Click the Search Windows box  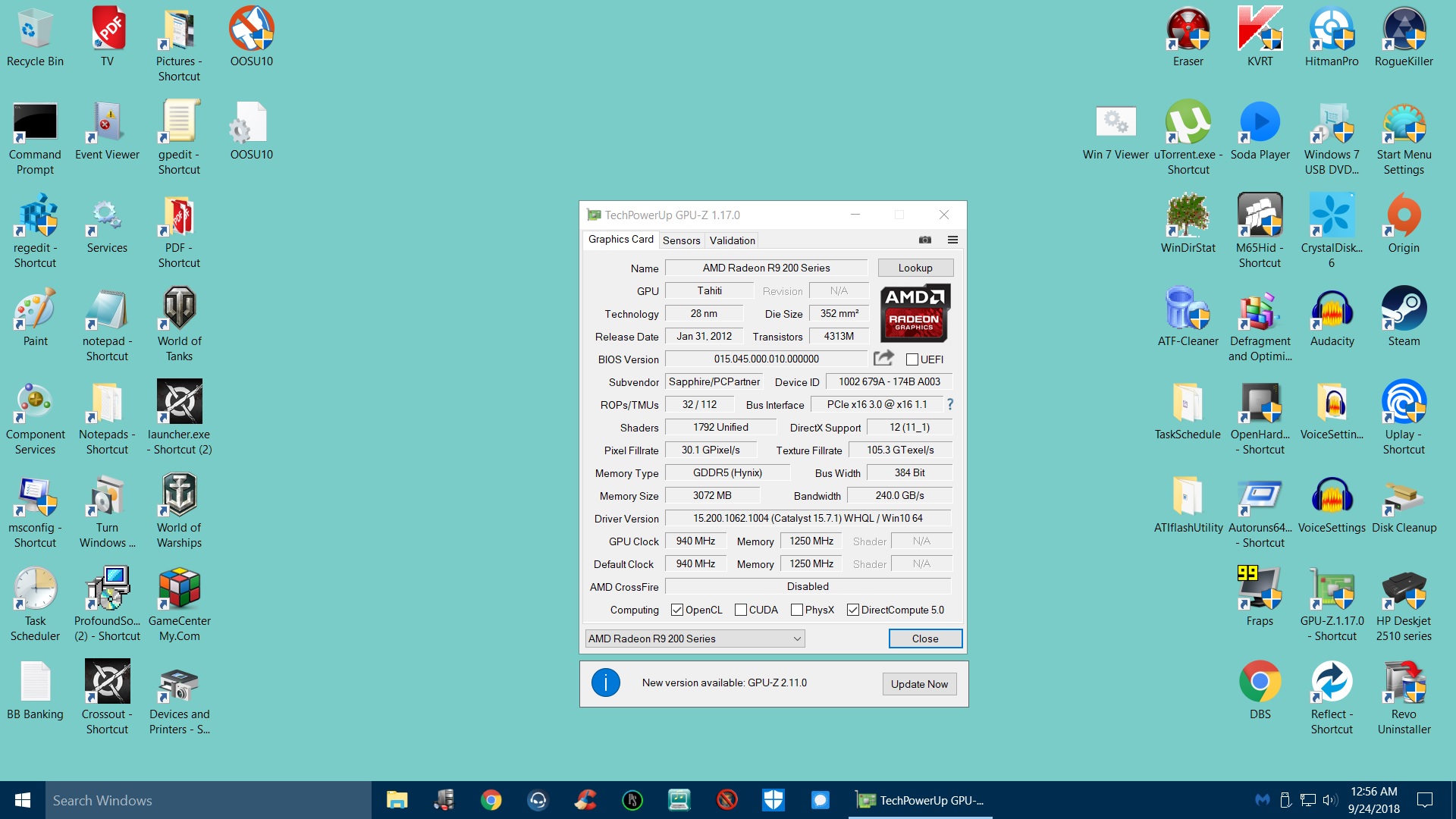pyautogui.click(x=209, y=800)
